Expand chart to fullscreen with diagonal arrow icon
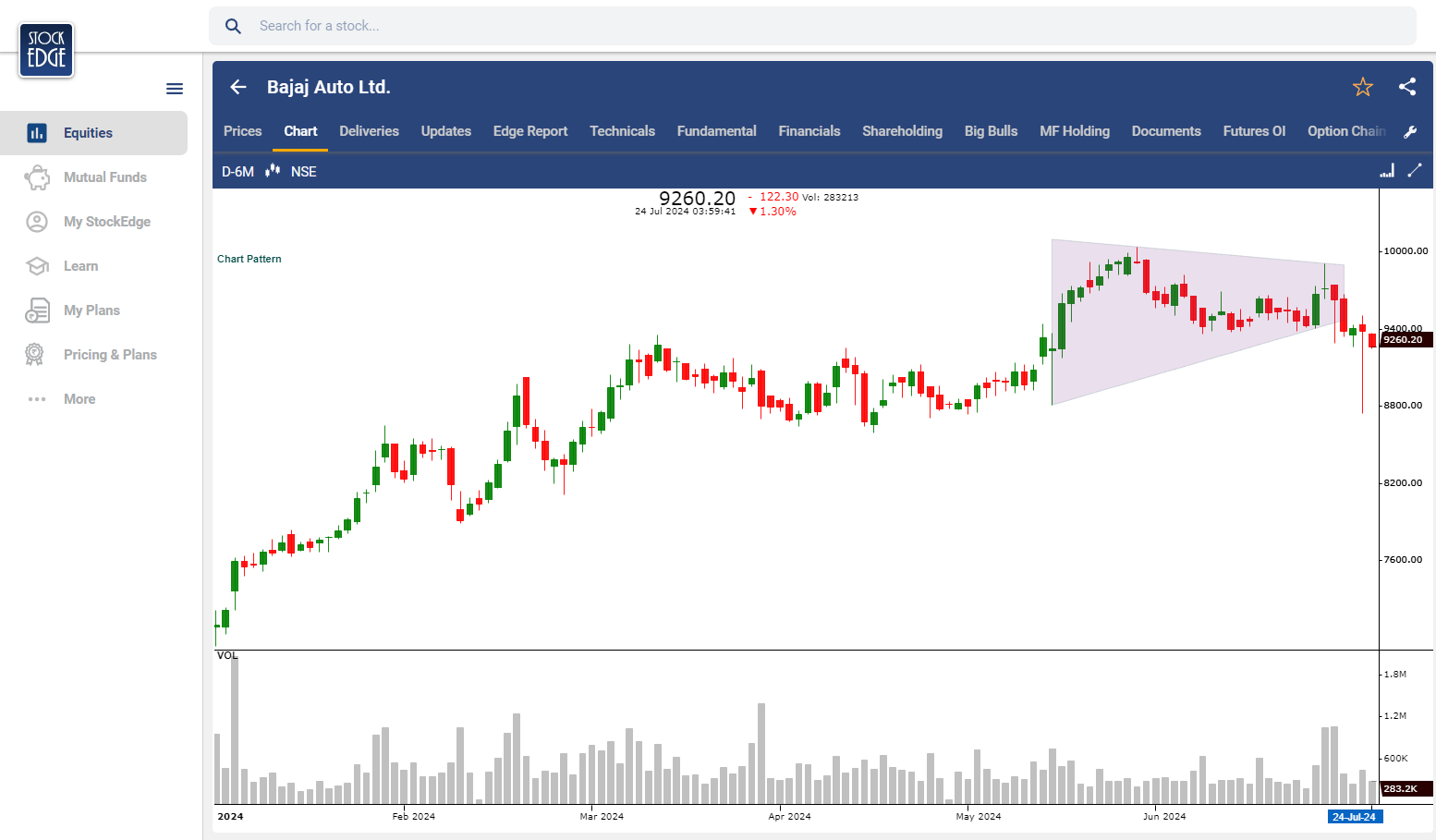This screenshot has width=1436, height=840. 1414,171
